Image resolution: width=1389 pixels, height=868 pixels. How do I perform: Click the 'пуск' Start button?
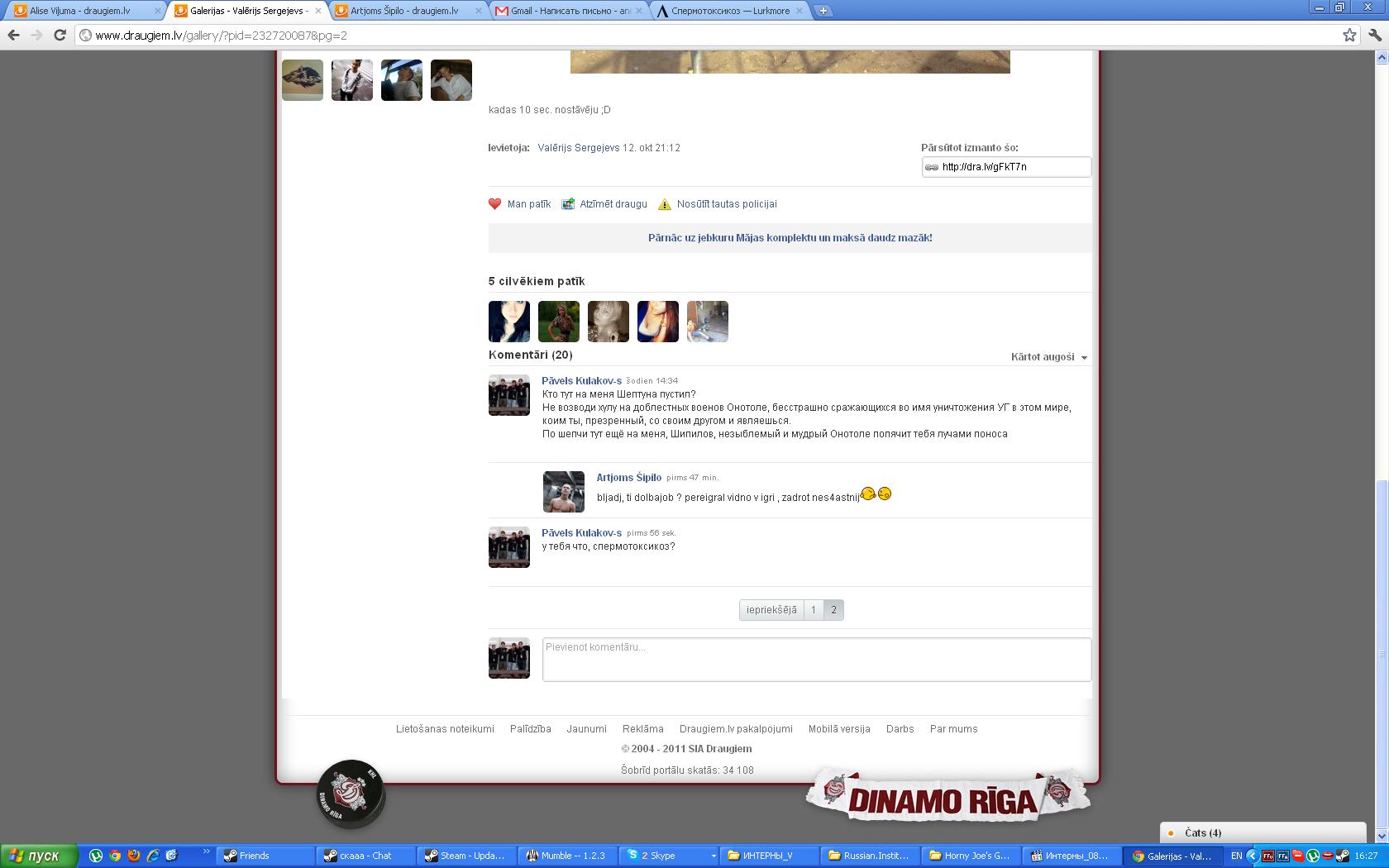[39, 856]
